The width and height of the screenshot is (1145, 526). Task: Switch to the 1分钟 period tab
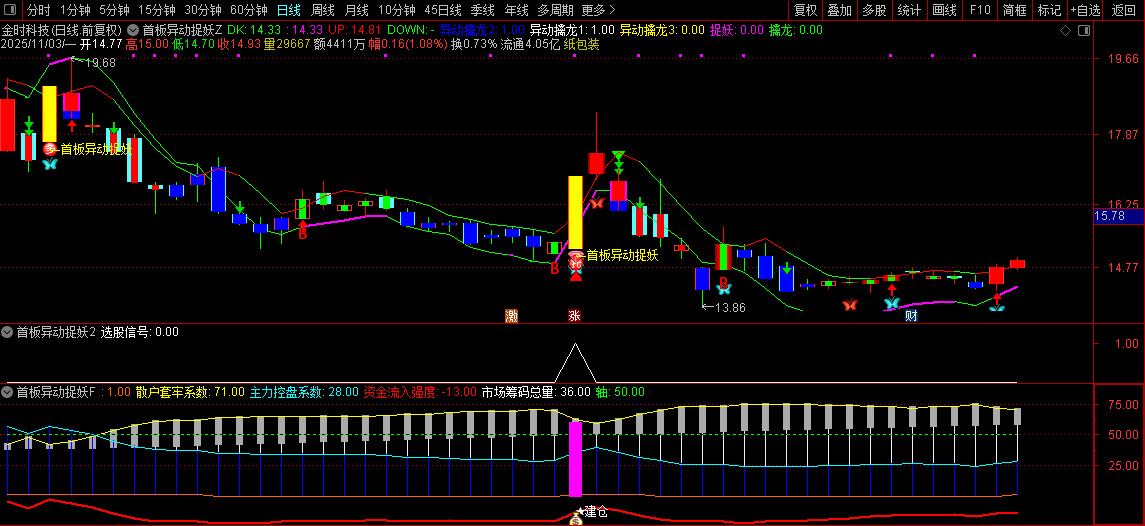[74, 10]
